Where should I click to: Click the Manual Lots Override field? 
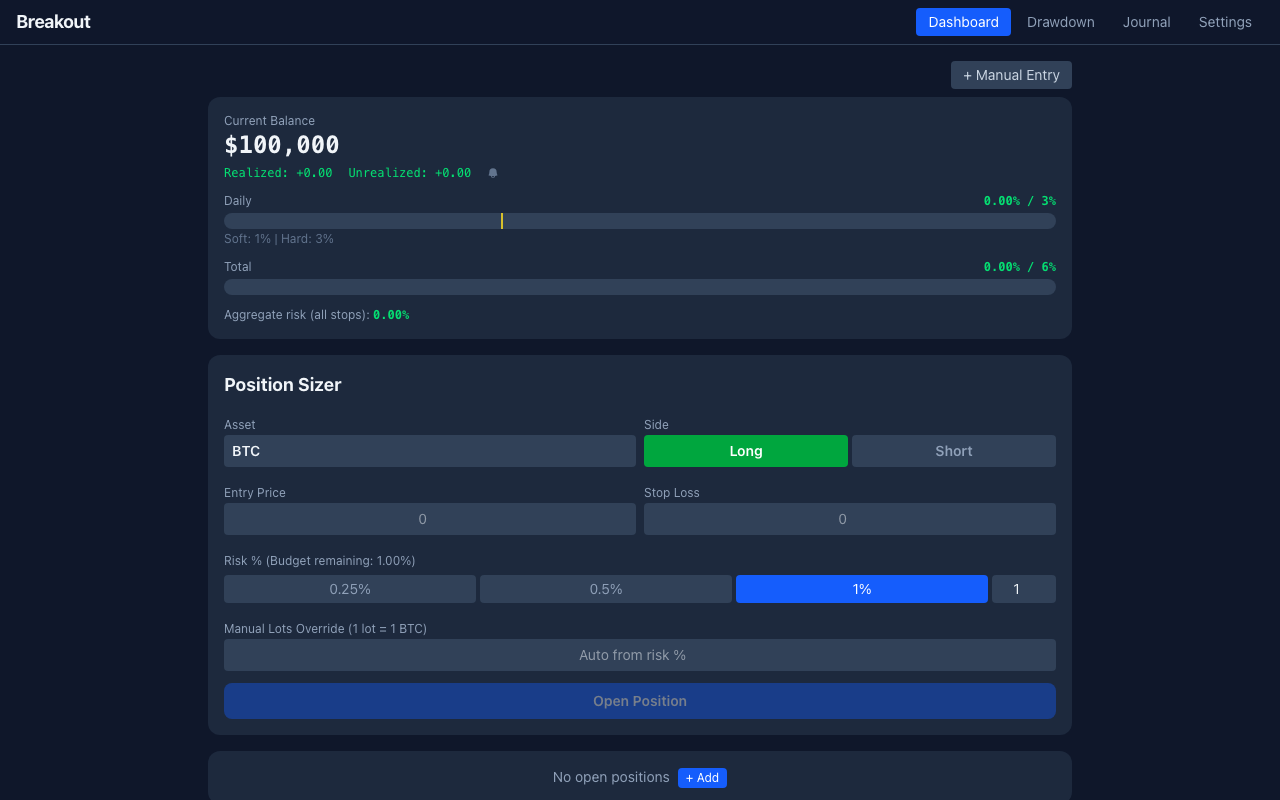pos(640,655)
